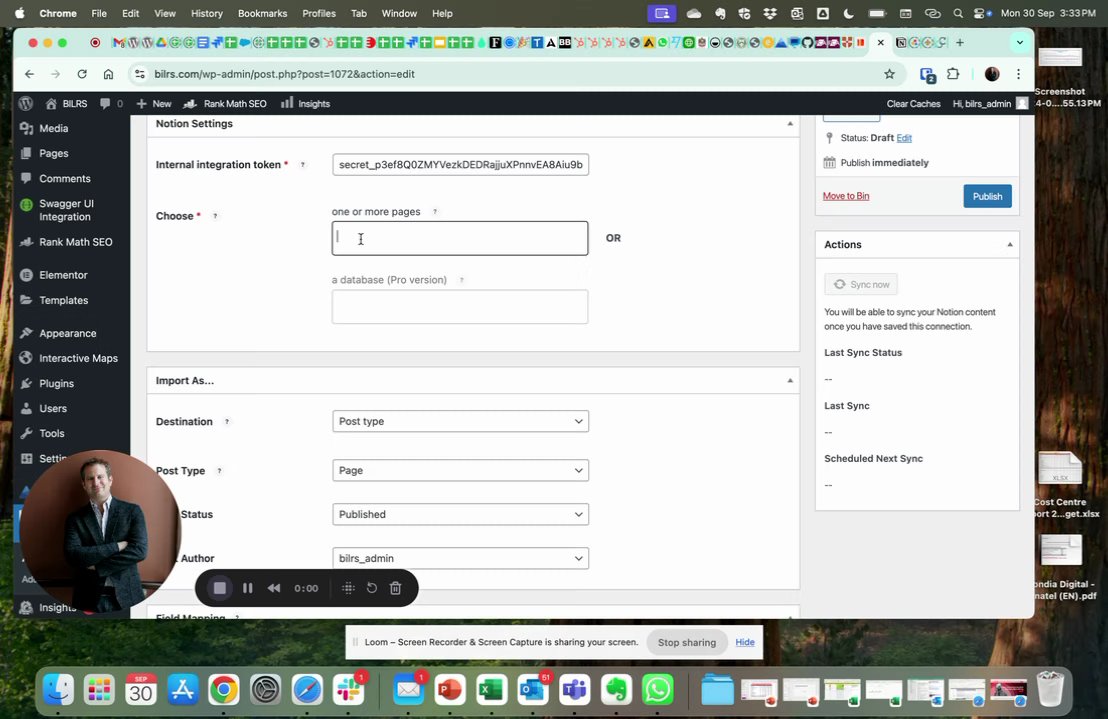This screenshot has height=719, width=1108.
Task: Open Spotlight search in menu bar
Action: [x=957, y=13]
